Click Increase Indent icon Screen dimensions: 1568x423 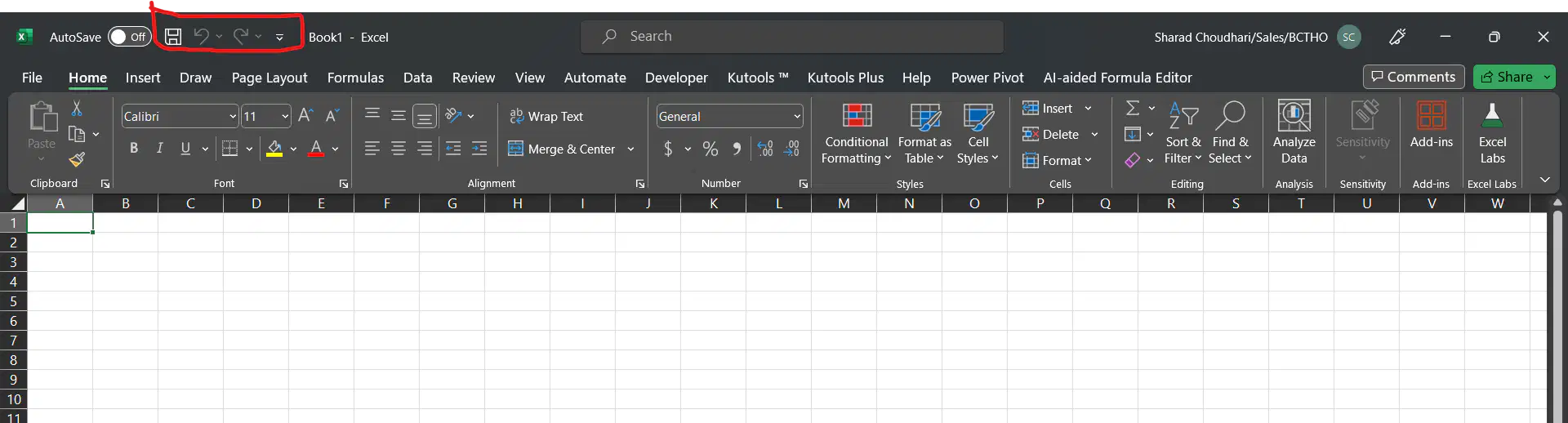(x=479, y=149)
